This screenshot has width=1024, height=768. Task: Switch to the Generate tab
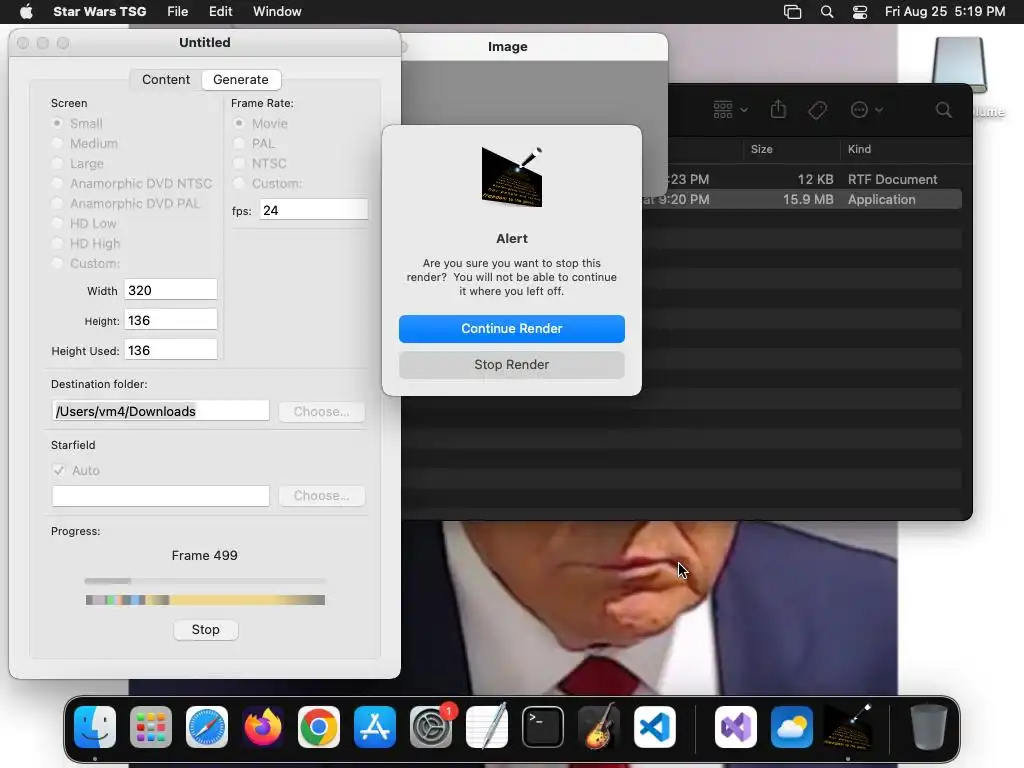[241, 80]
